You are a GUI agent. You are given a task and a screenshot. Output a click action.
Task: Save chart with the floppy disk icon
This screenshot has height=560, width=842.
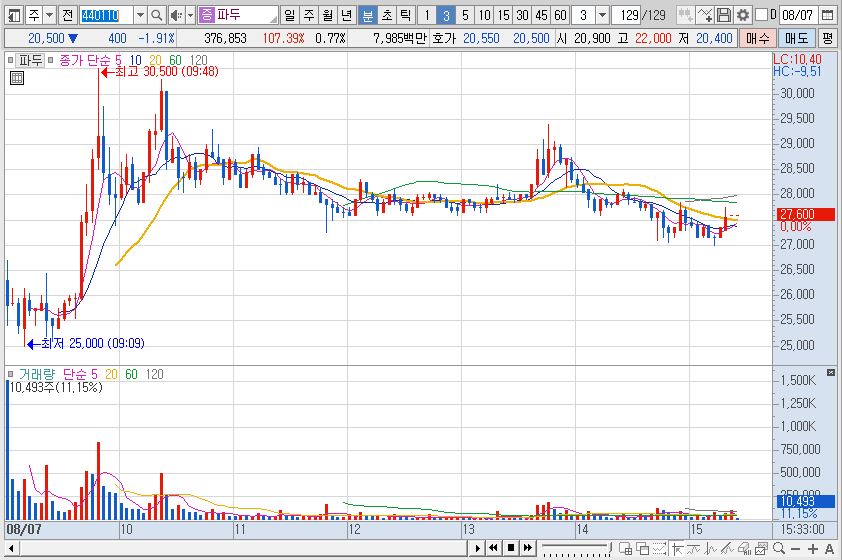point(724,15)
